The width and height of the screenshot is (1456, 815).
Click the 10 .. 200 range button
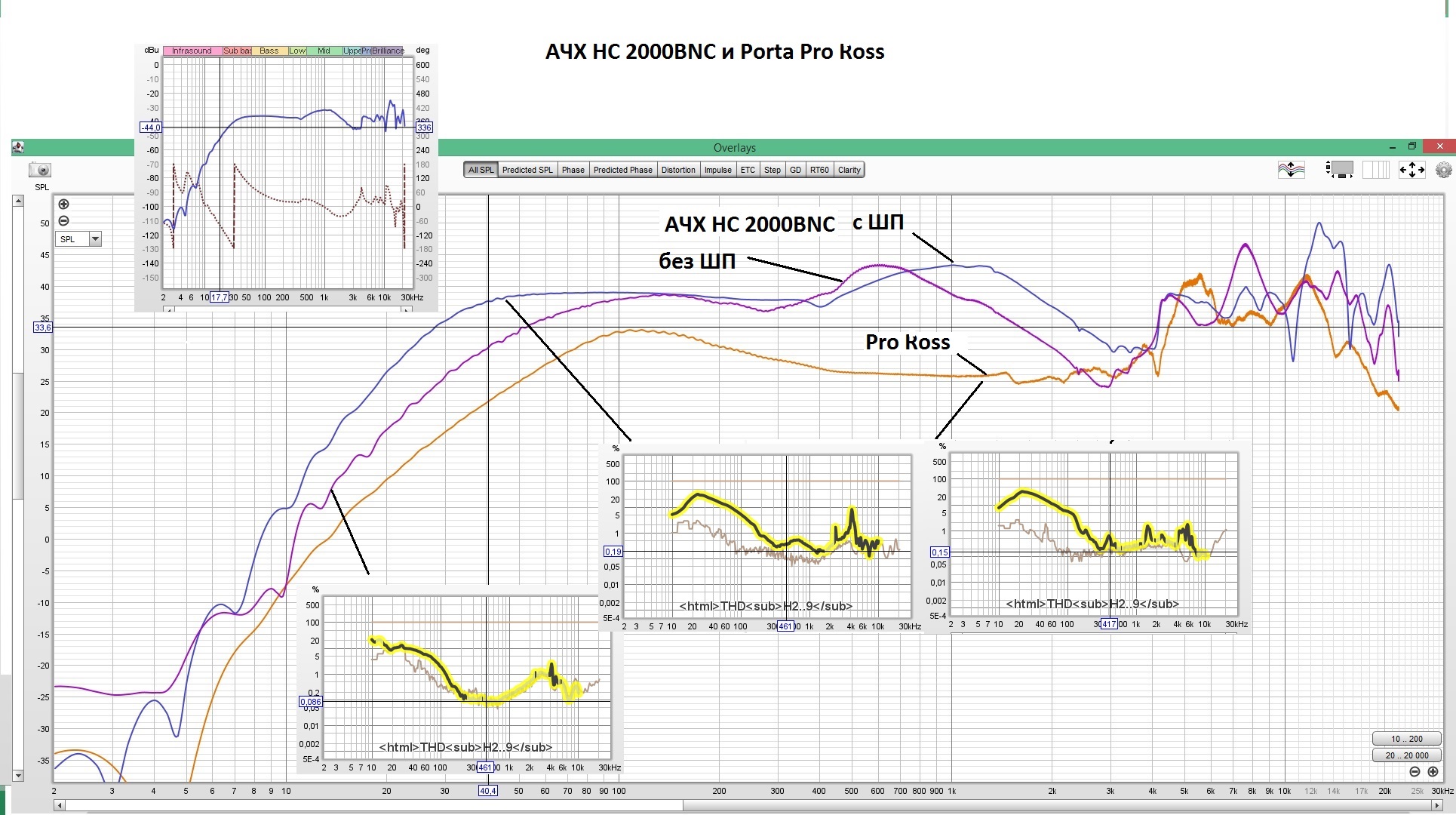[1406, 739]
